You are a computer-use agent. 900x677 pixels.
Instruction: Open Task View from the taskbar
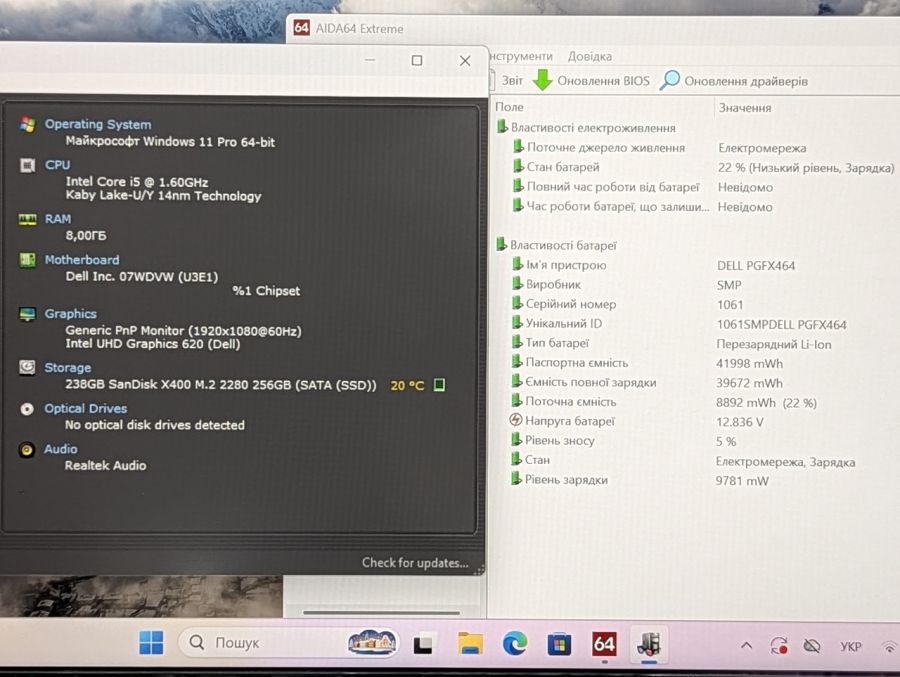424,644
